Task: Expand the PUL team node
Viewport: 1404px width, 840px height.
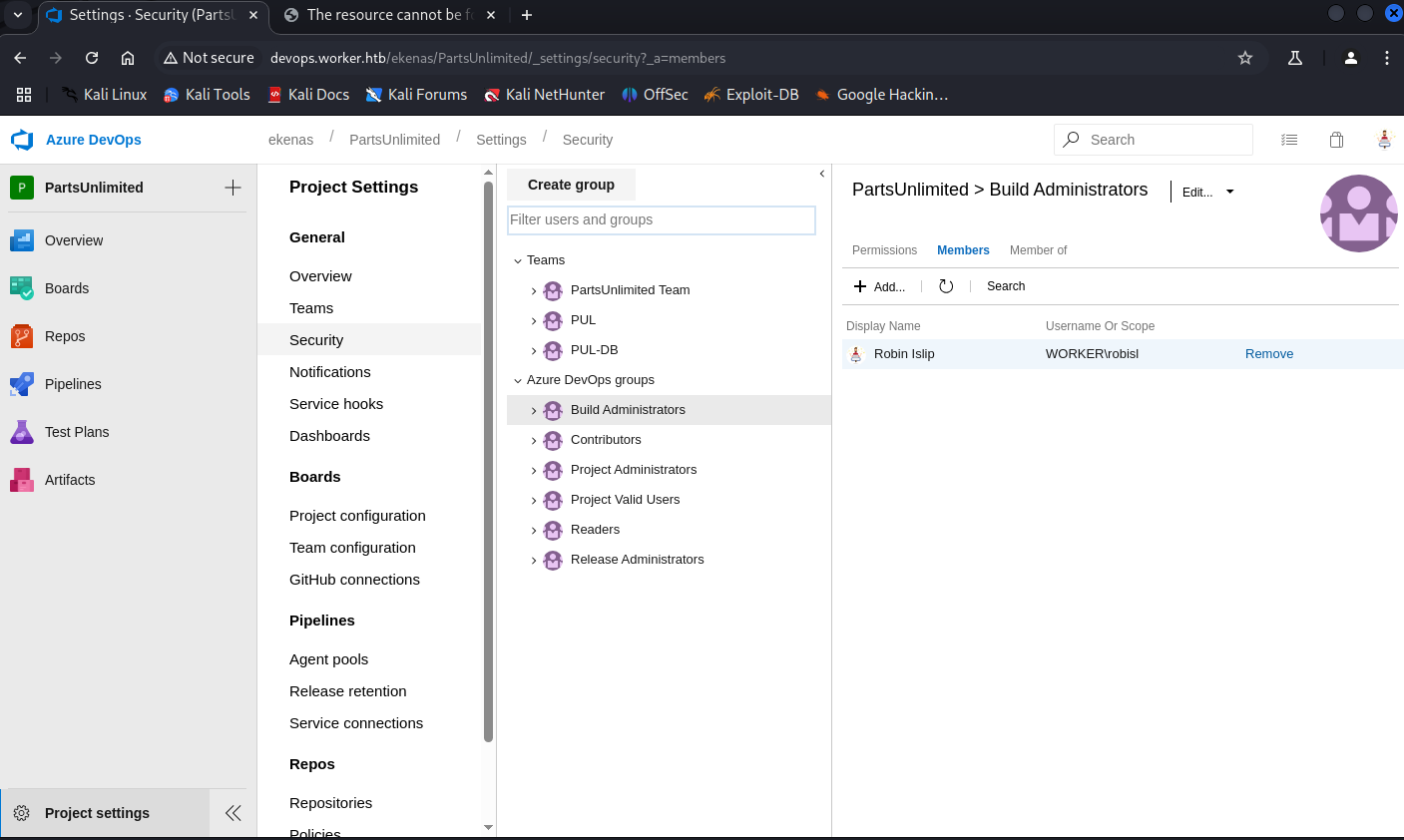Action: click(x=534, y=321)
